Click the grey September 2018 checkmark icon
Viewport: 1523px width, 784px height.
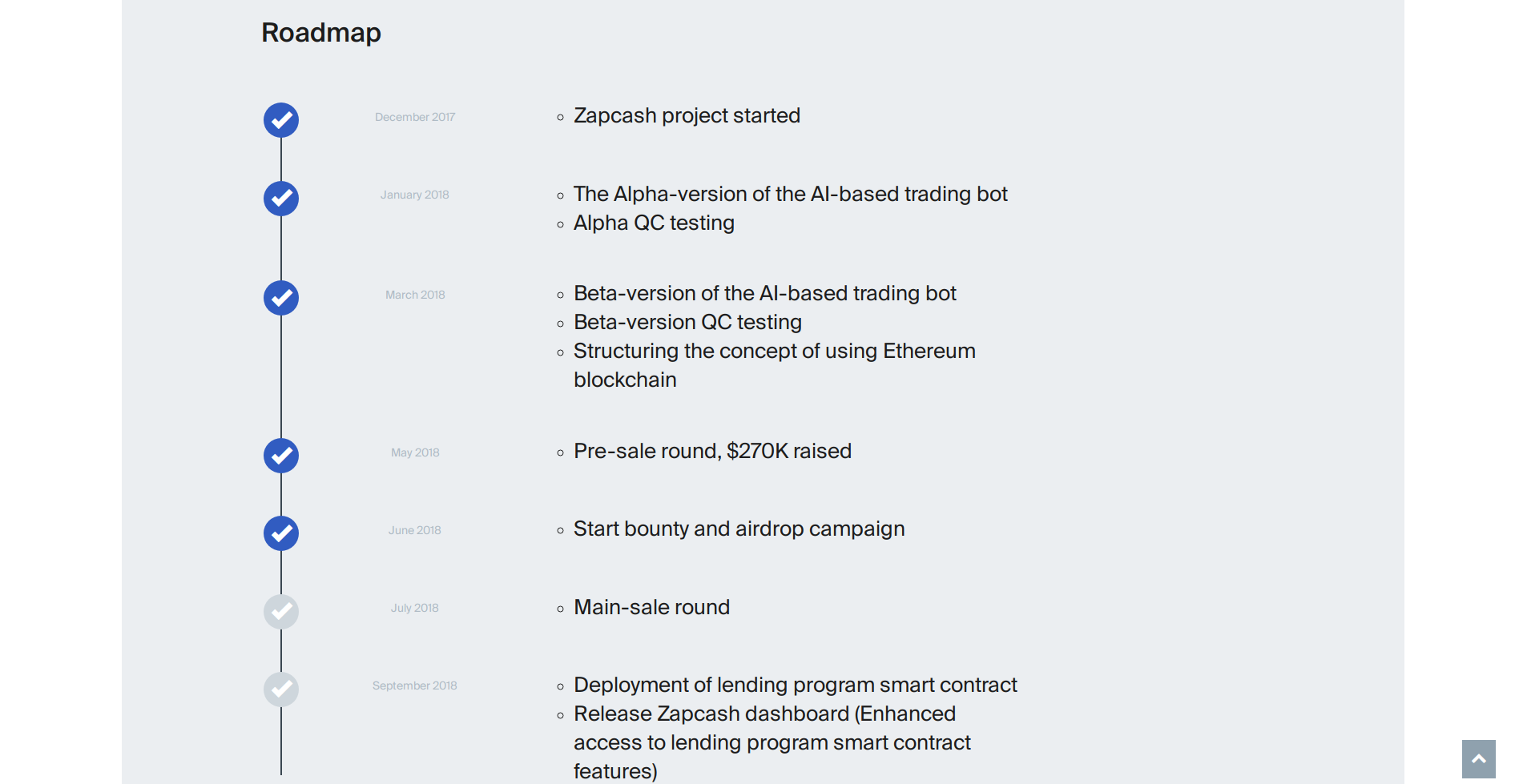281,690
